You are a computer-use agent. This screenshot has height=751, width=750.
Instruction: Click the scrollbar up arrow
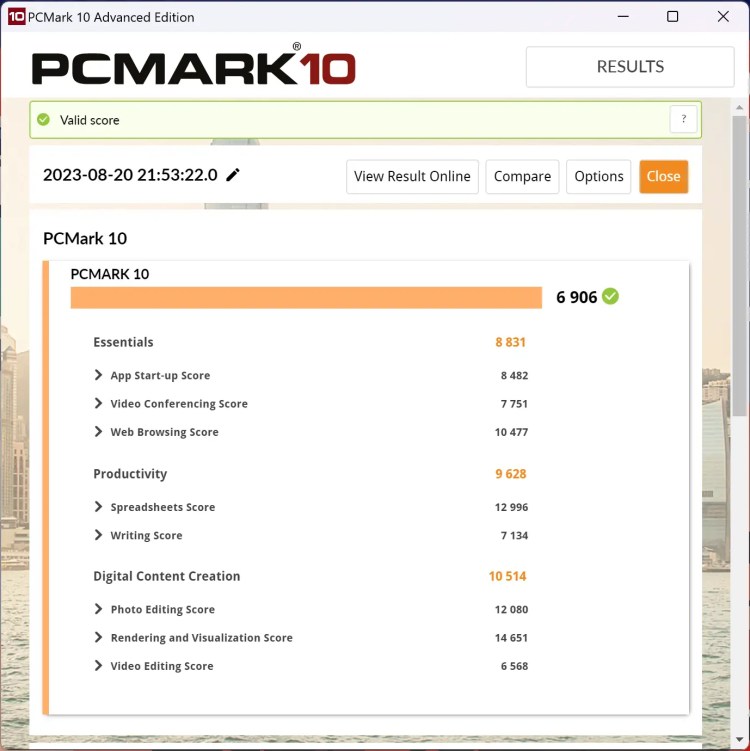click(739, 108)
